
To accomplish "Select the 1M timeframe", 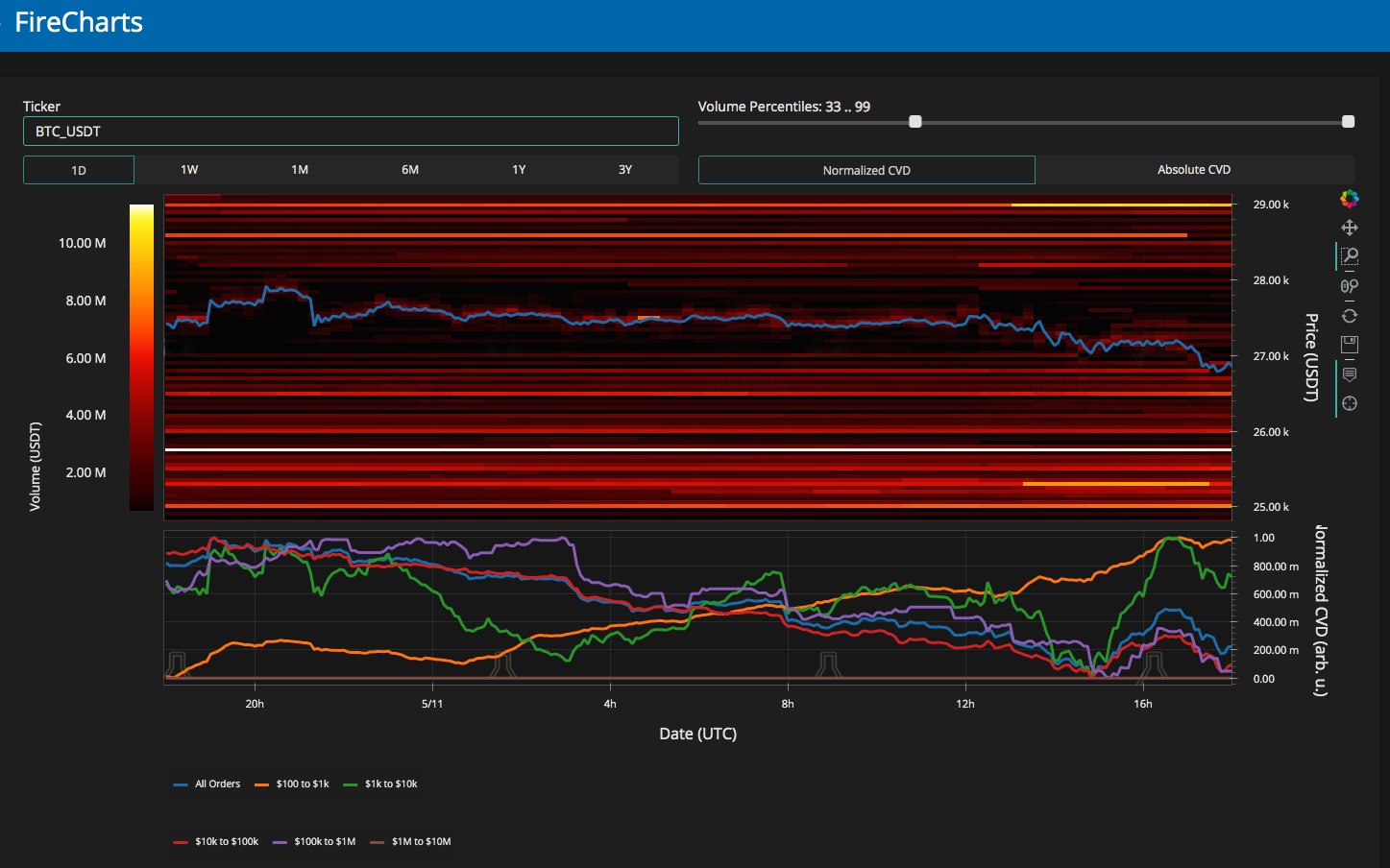I will pos(300,170).
